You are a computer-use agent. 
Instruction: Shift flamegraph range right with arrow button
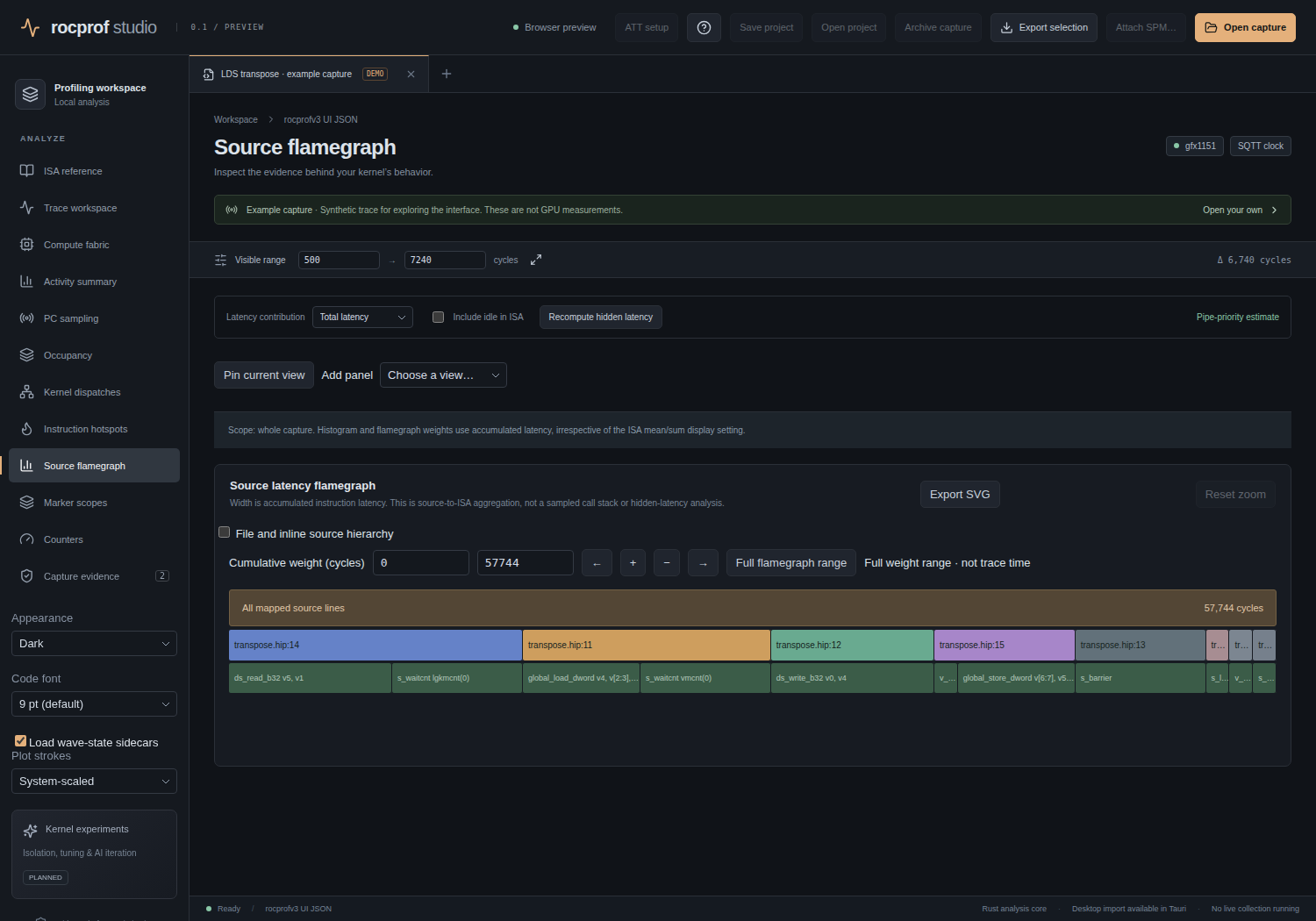[x=703, y=563]
